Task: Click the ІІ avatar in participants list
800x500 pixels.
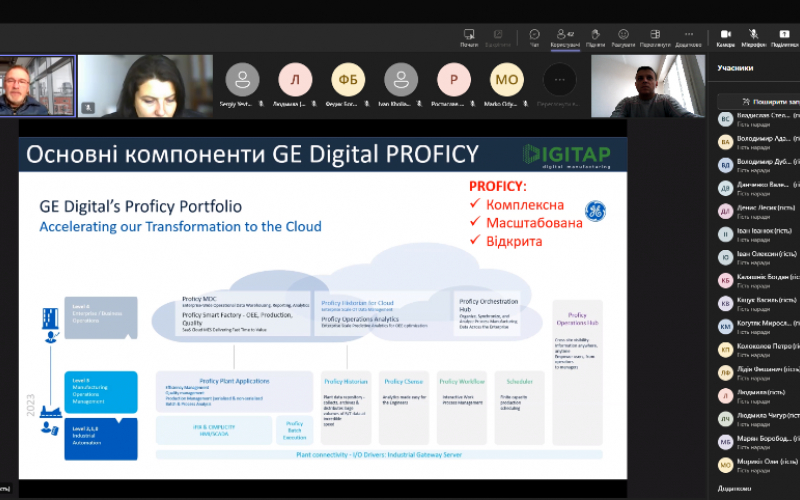Action: [x=726, y=234]
